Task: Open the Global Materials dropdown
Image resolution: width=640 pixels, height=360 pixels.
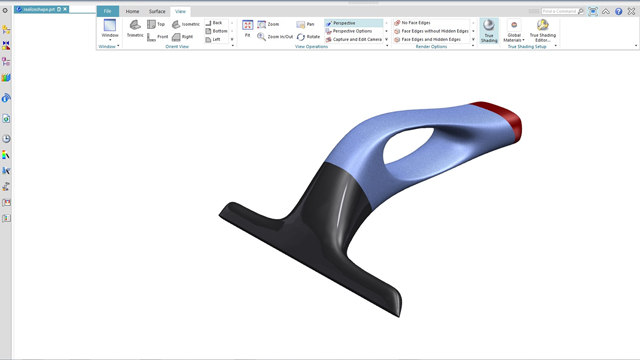Action: (x=514, y=31)
